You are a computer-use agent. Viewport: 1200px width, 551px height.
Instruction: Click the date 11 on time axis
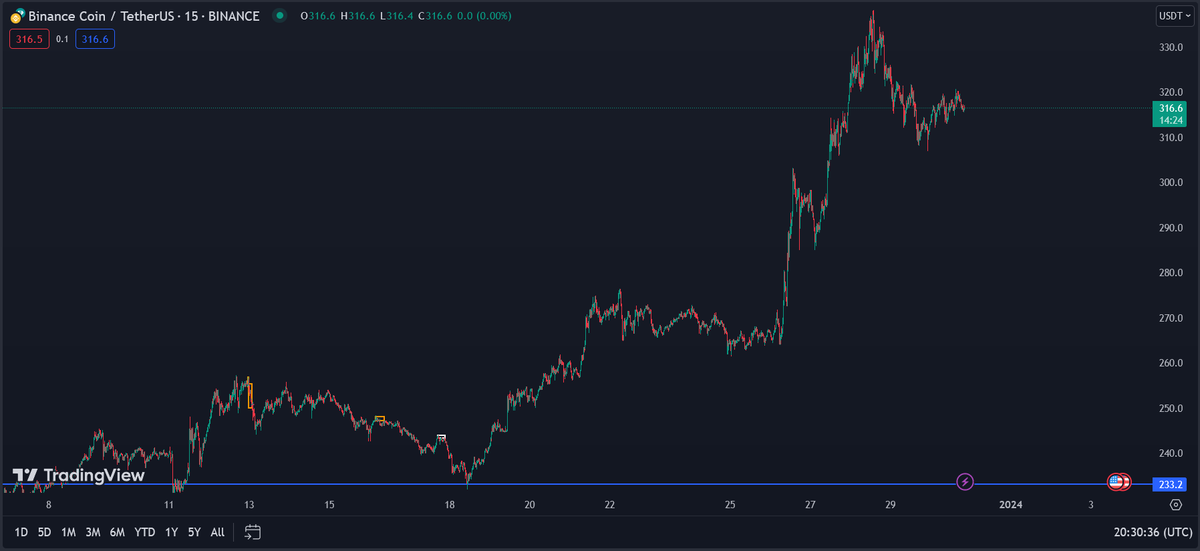pyautogui.click(x=169, y=505)
